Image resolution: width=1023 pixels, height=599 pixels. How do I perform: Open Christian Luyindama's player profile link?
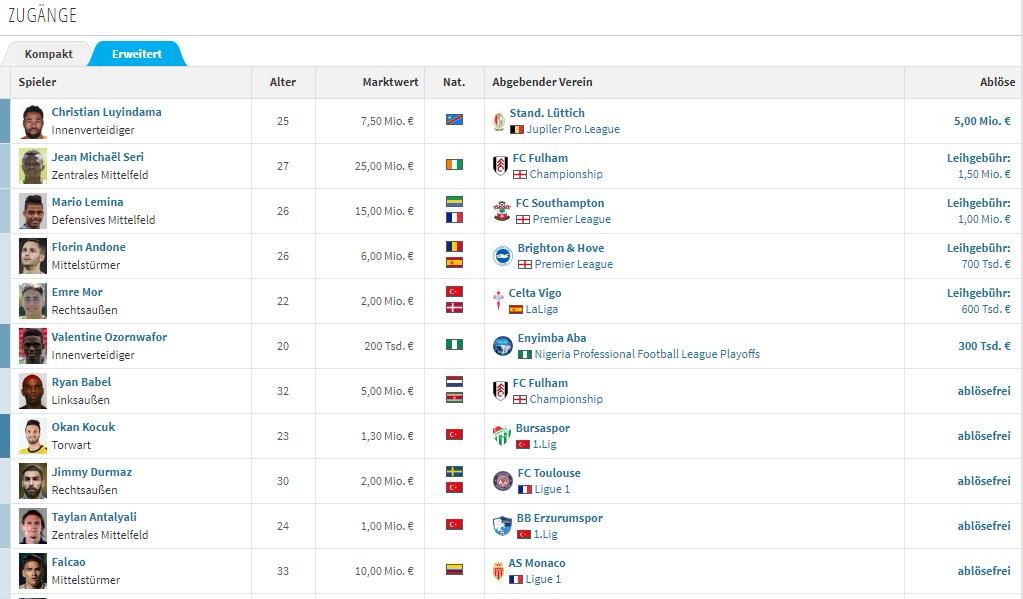pos(106,112)
